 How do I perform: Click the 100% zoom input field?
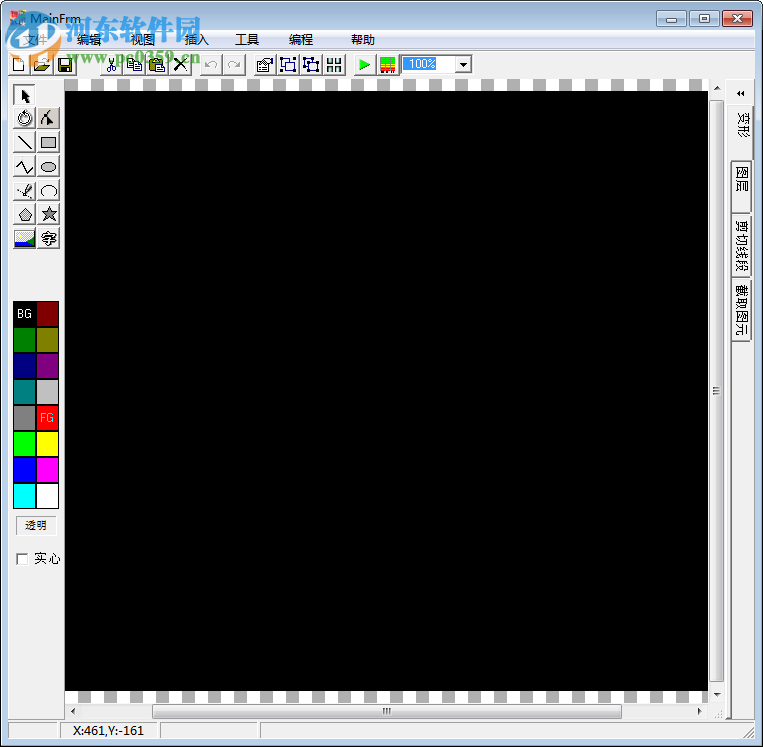(x=429, y=64)
